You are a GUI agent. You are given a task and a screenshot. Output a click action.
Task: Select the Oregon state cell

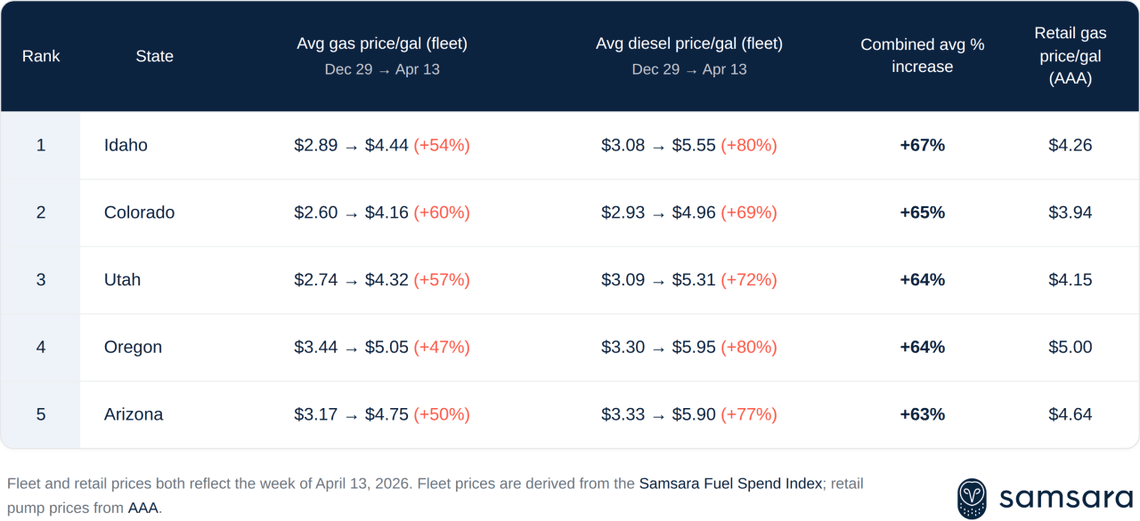(133, 347)
